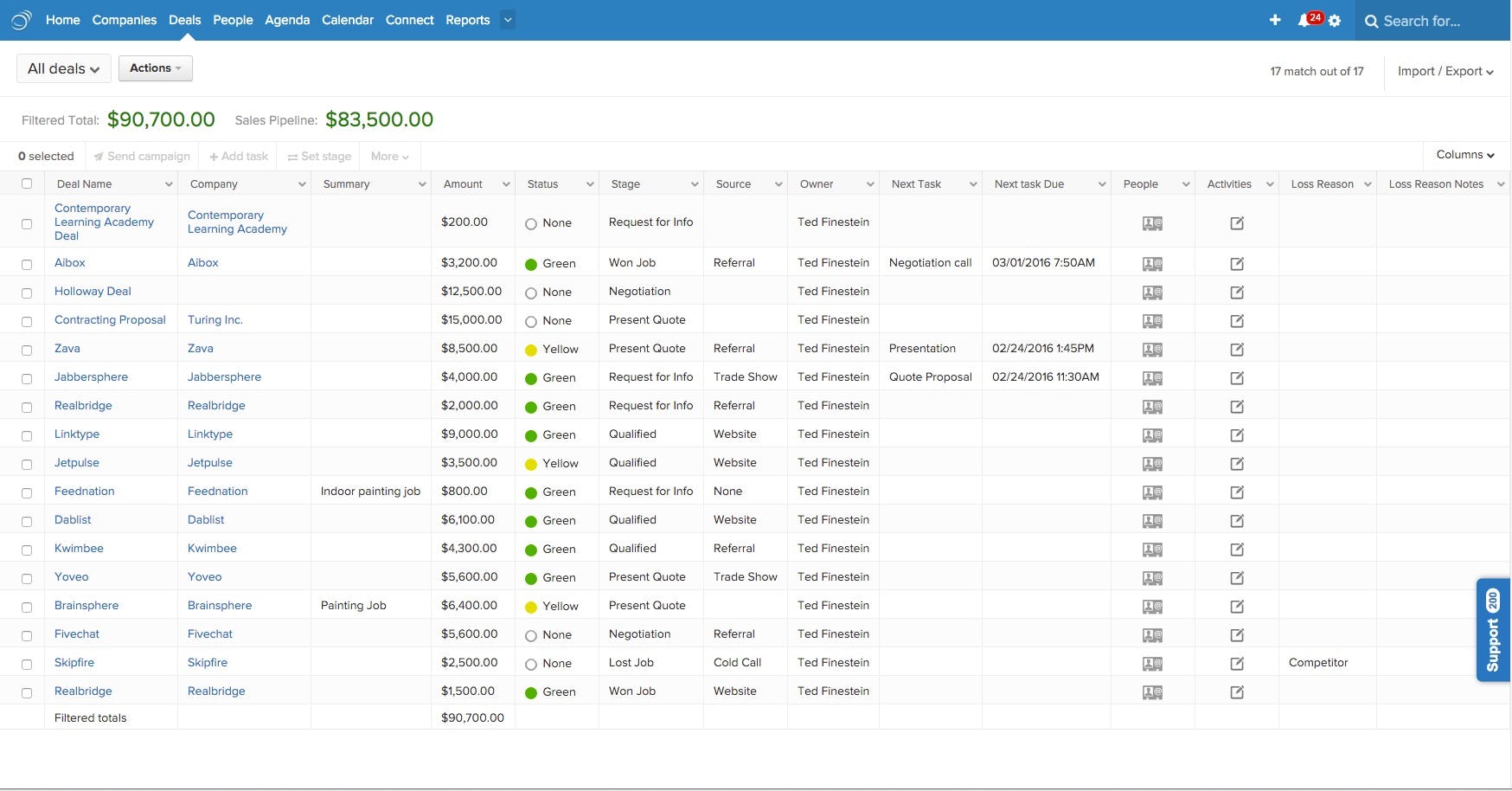Open the activities icon for Holloway Deal
Viewport: 1512px width, 791px height.
pyautogui.click(x=1237, y=293)
